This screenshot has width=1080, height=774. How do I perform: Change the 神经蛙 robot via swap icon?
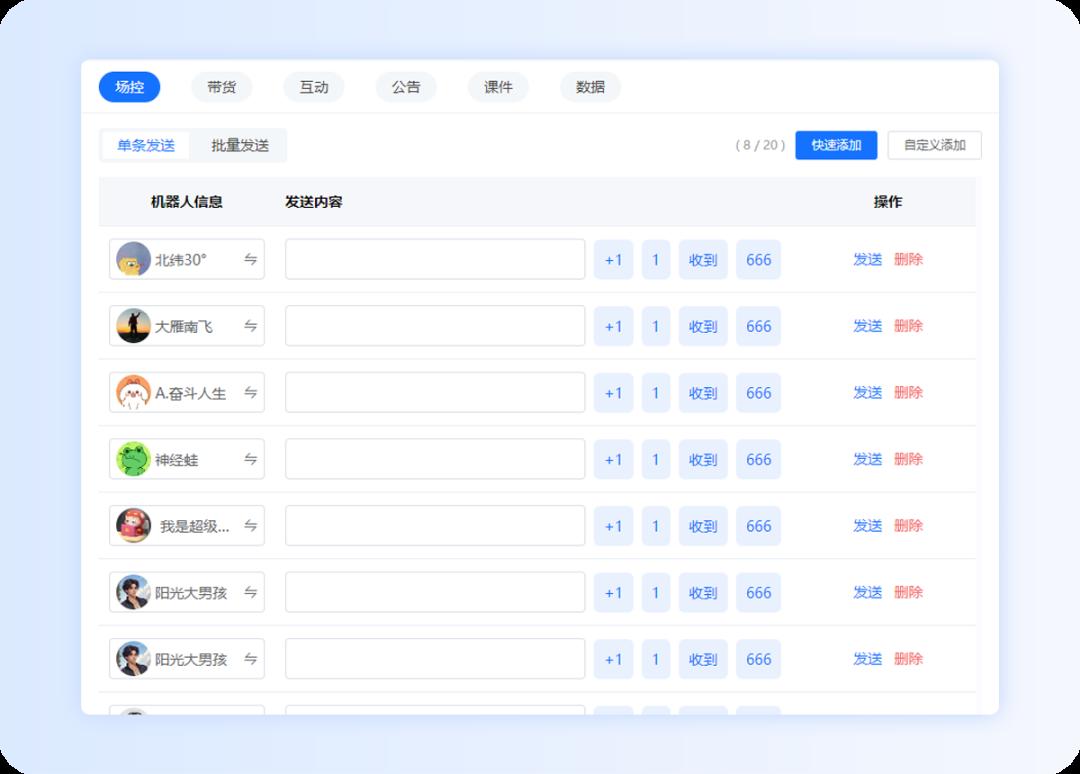[x=251, y=459]
